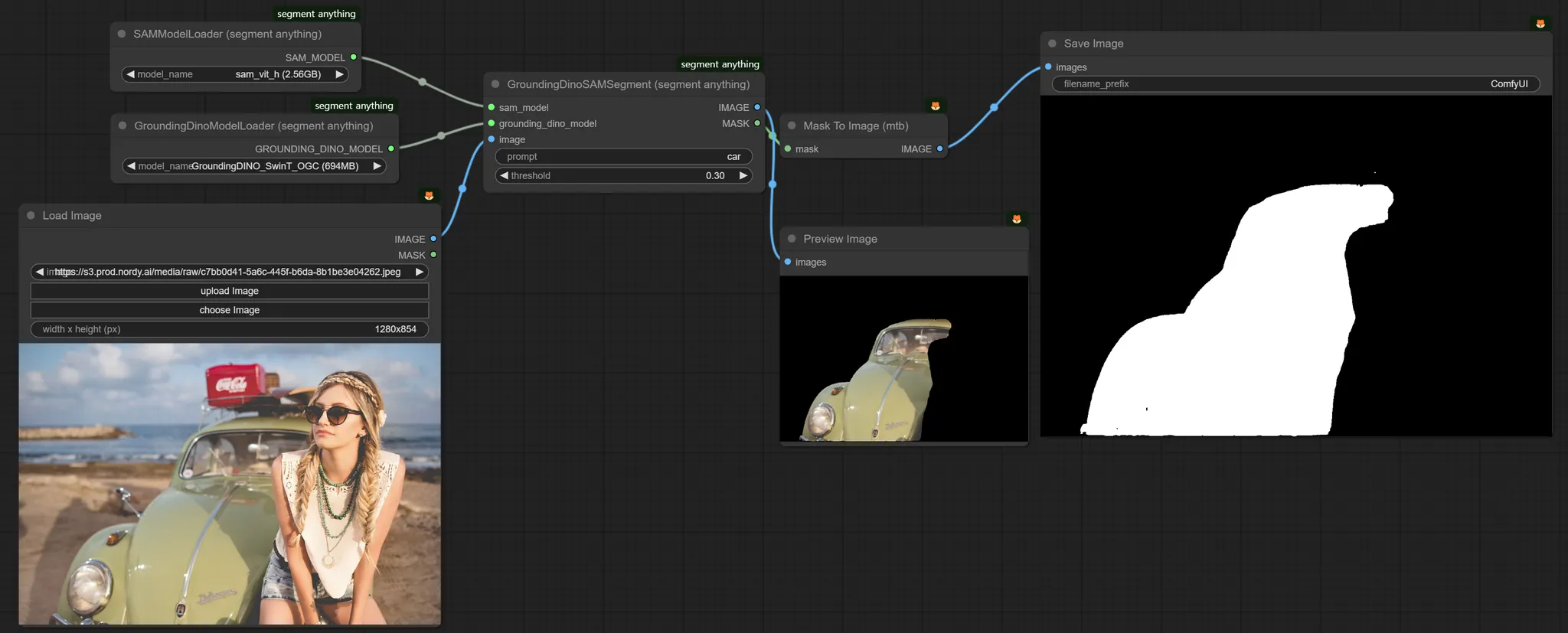Click the fox badge icon on Mask To Image node

click(x=935, y=106)
